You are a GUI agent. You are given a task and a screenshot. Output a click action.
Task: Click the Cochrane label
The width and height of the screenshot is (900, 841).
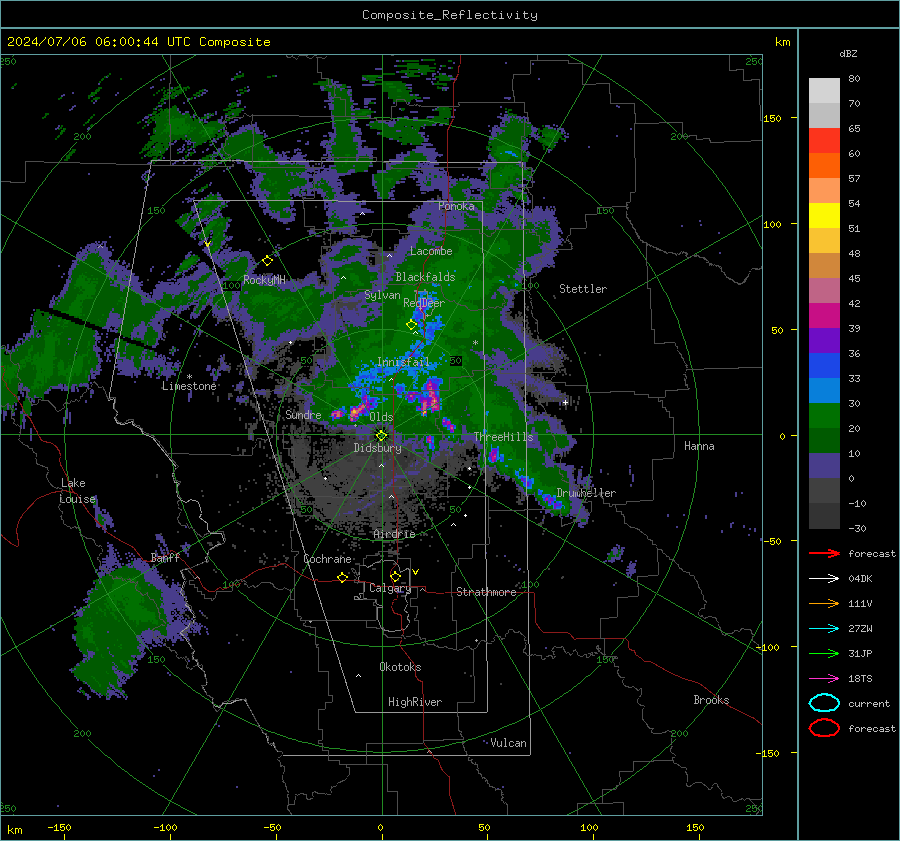point(327,559)
